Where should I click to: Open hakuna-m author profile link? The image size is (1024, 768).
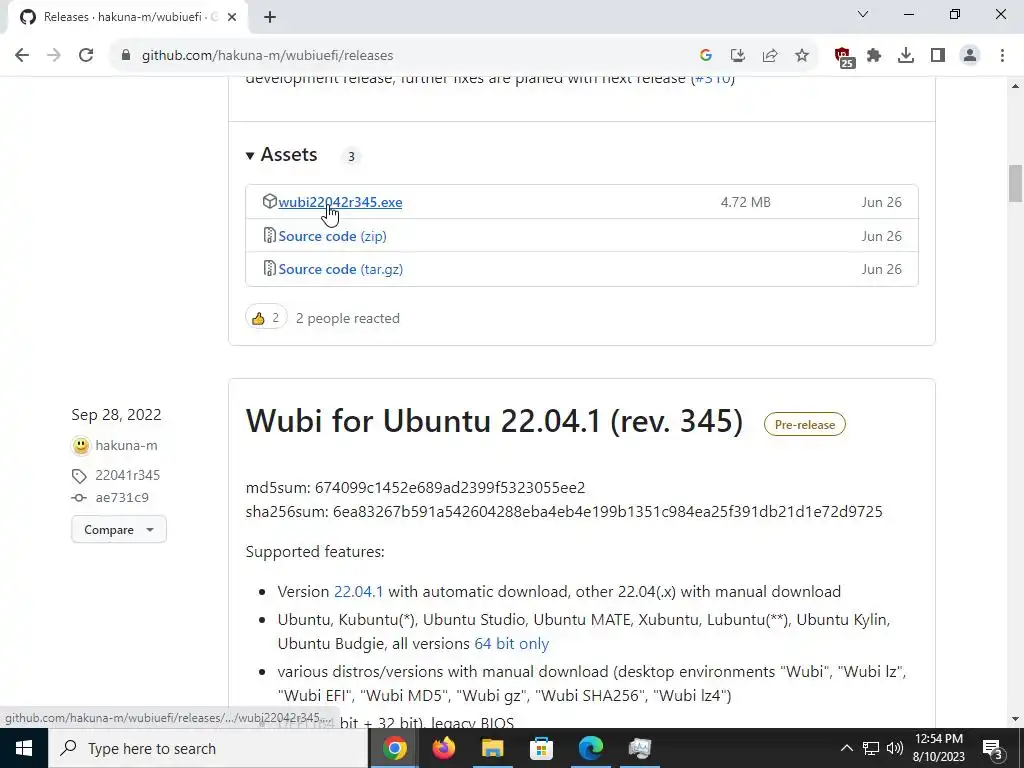coord(126,445)
